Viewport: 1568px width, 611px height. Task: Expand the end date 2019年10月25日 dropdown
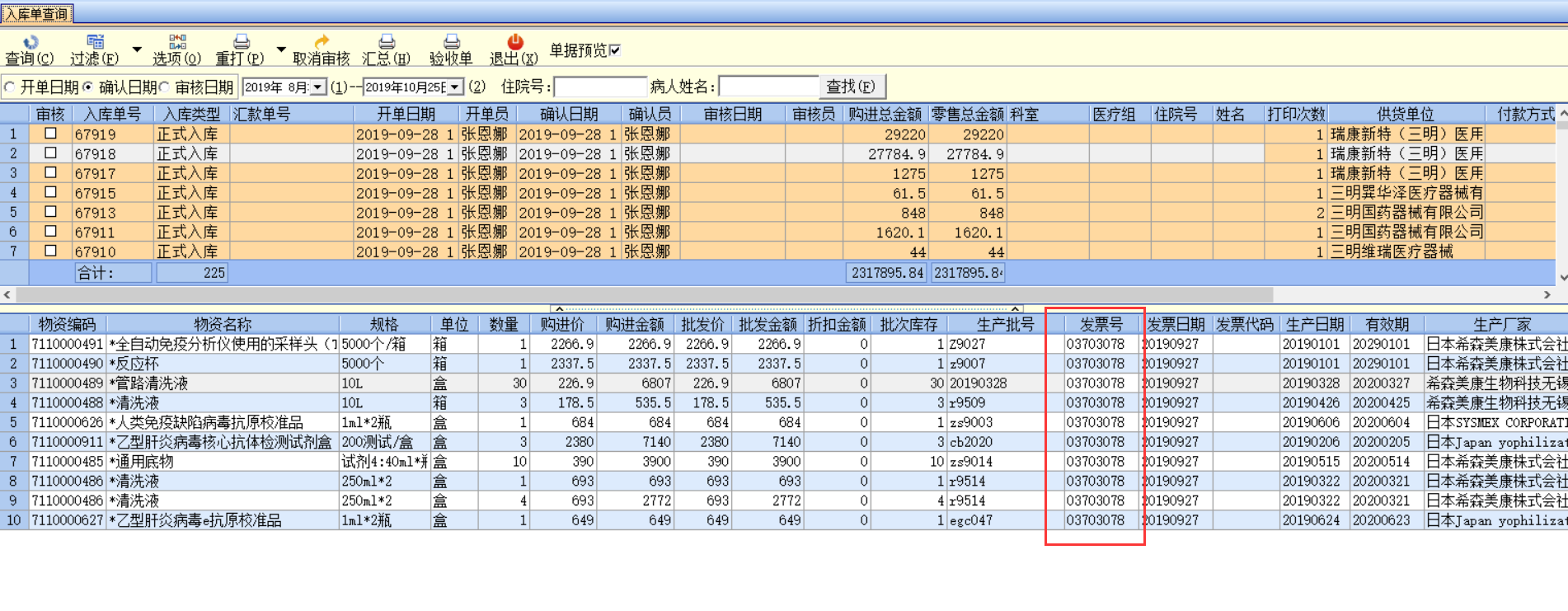click(453, 87)
